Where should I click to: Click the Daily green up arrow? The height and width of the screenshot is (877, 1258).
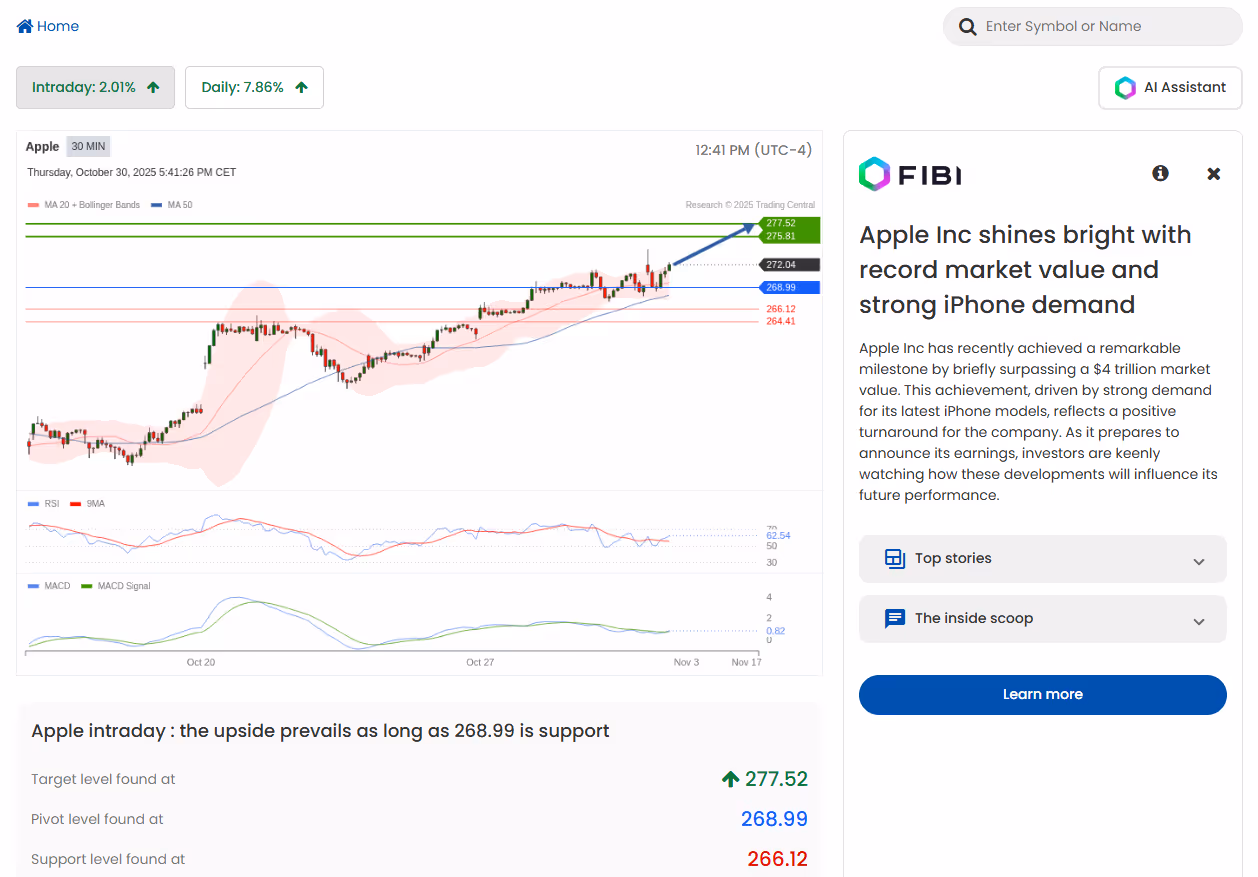(301, 87)
